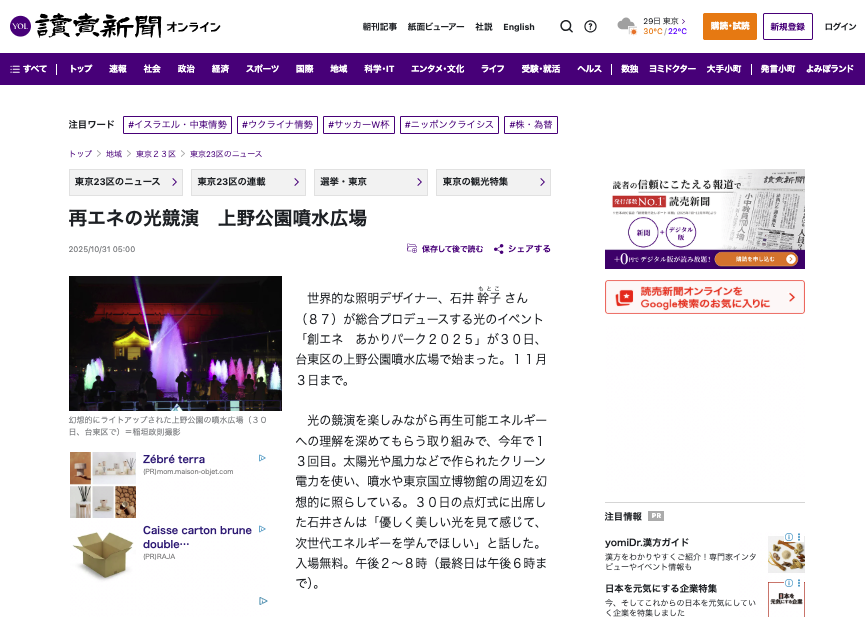Select トップ in purple navigation bar
865x617 pixels.
coord(81,69)
